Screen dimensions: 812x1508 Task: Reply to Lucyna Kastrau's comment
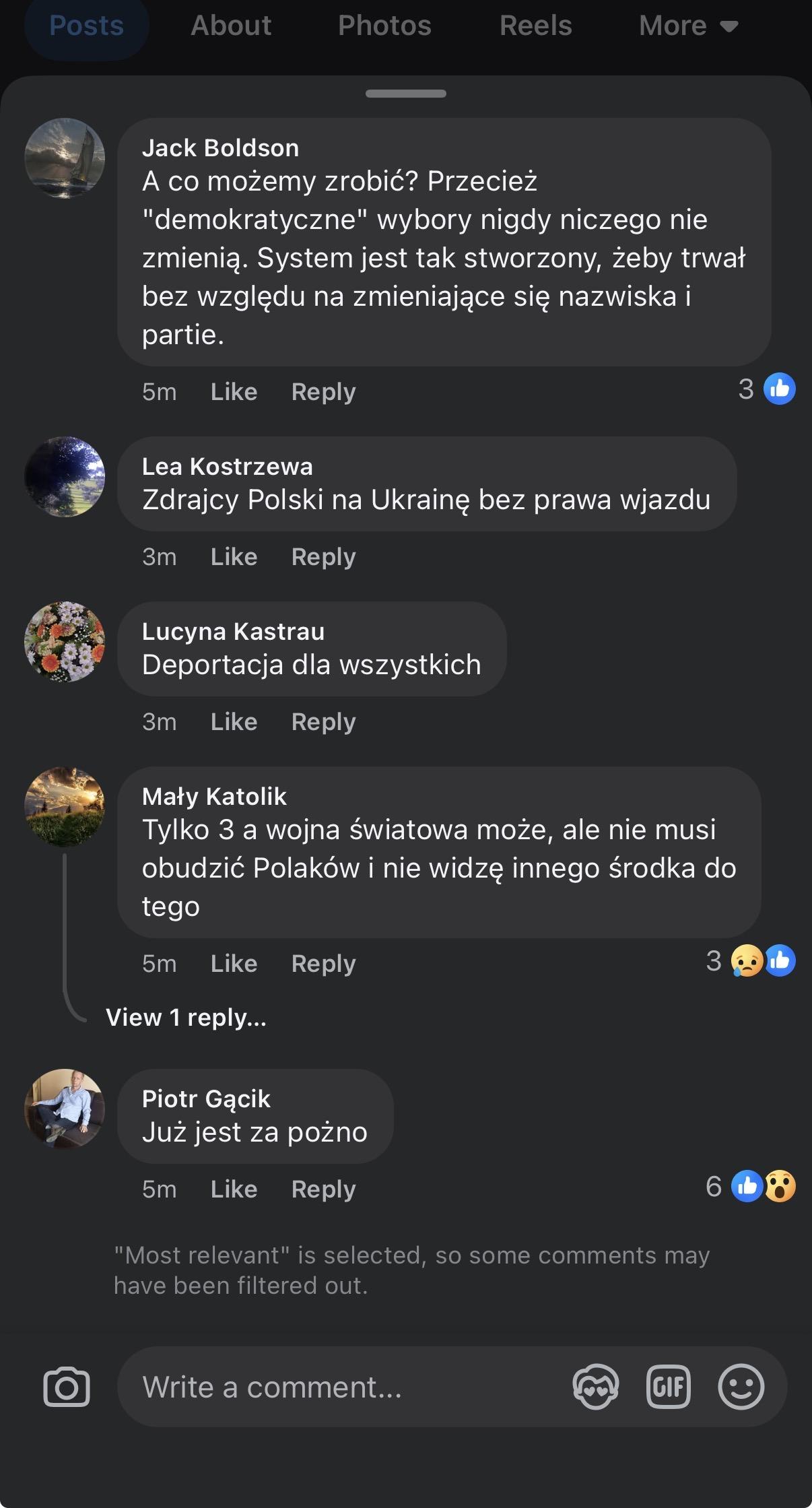pyautogui.click(x=323, y=722)
